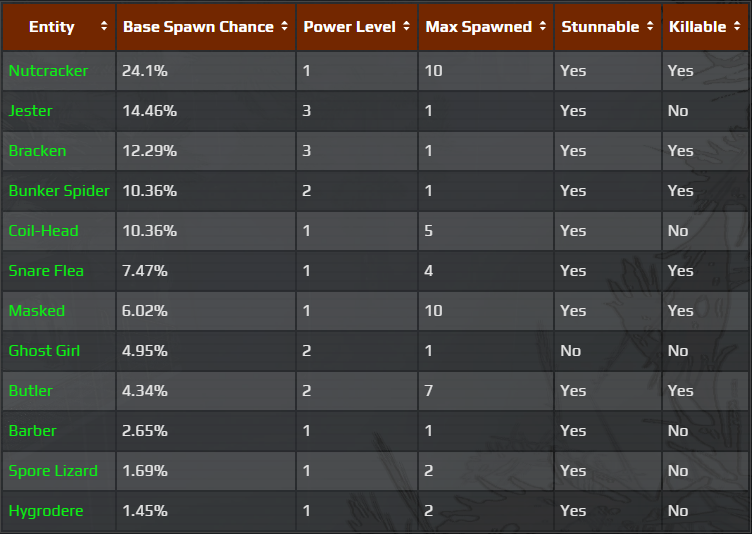
Task: Click the Power Level sort arrows
Action: point(407,27)
